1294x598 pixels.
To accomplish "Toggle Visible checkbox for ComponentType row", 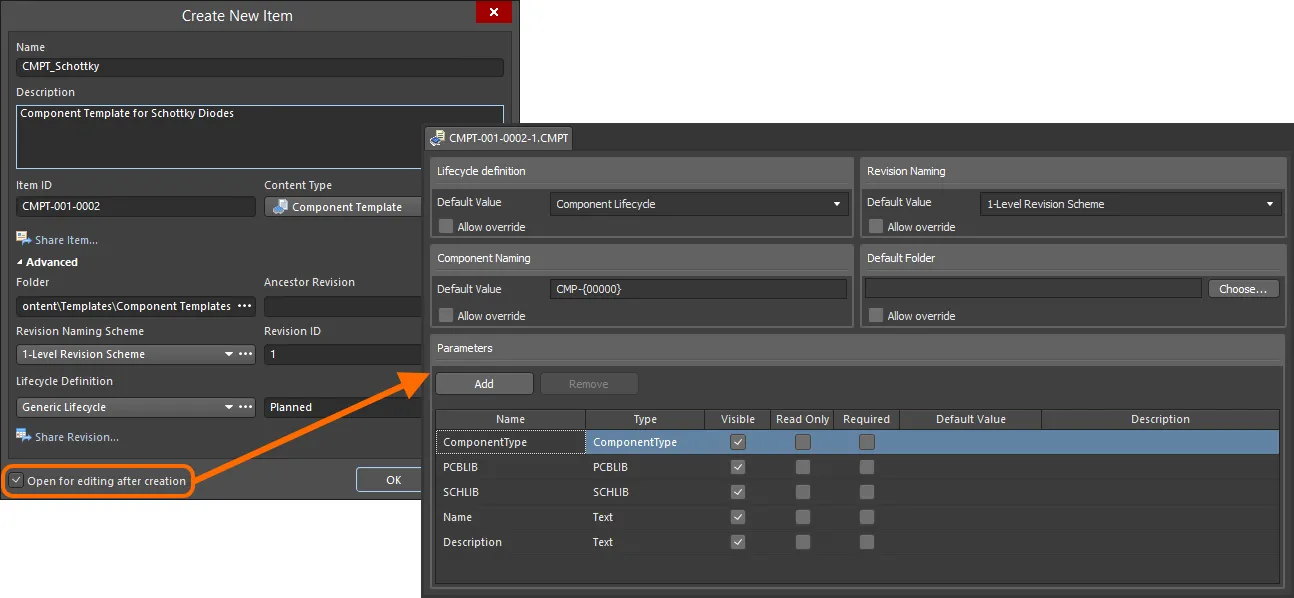I will [738, 441].
